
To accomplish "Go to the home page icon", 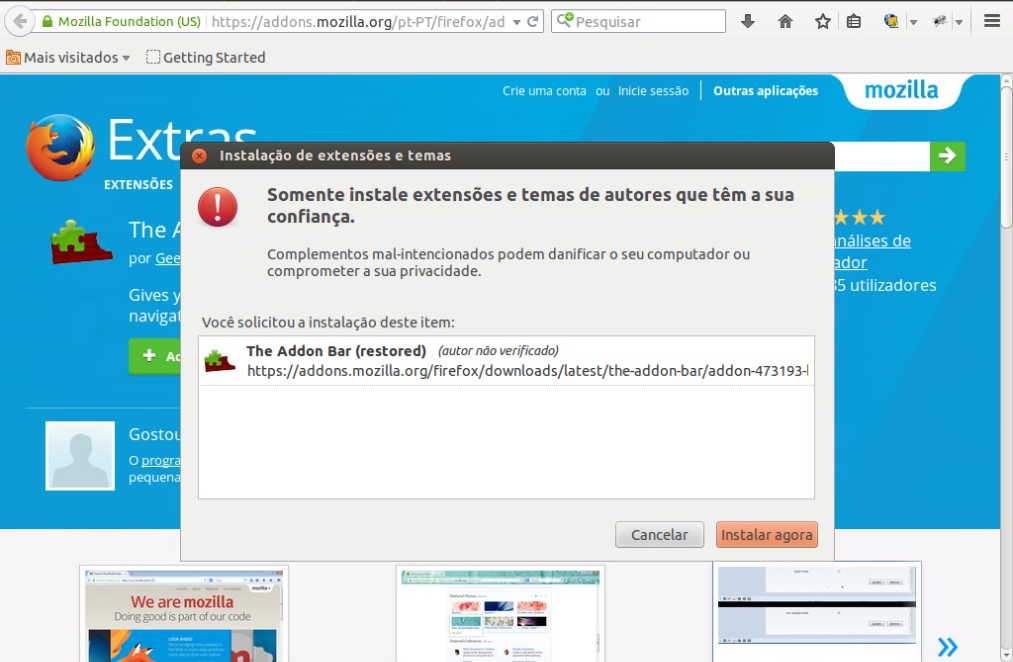I will (x=785, y=21).
